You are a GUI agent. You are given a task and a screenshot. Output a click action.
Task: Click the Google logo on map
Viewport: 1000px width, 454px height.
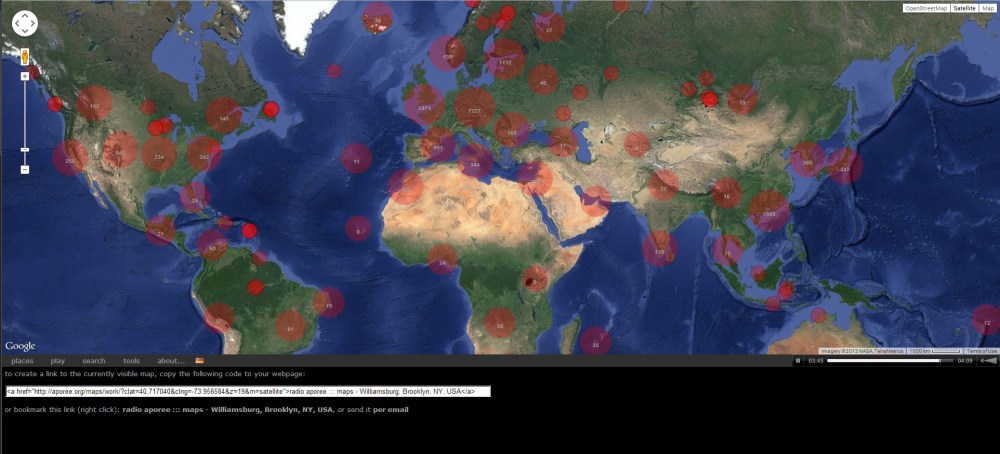(x=20, y=346)
